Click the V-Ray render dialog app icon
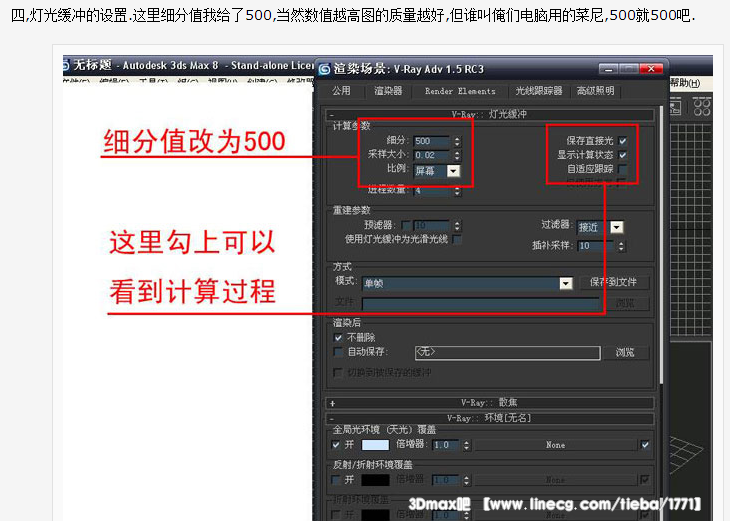This screenshot has height=521, width=730. [x=324, y=69]
